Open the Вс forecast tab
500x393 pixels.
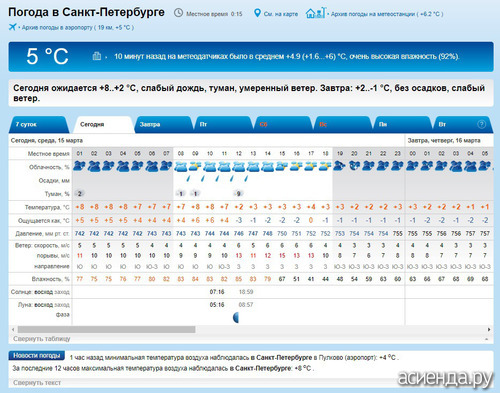pyautogui.click(x=343, y=124)
